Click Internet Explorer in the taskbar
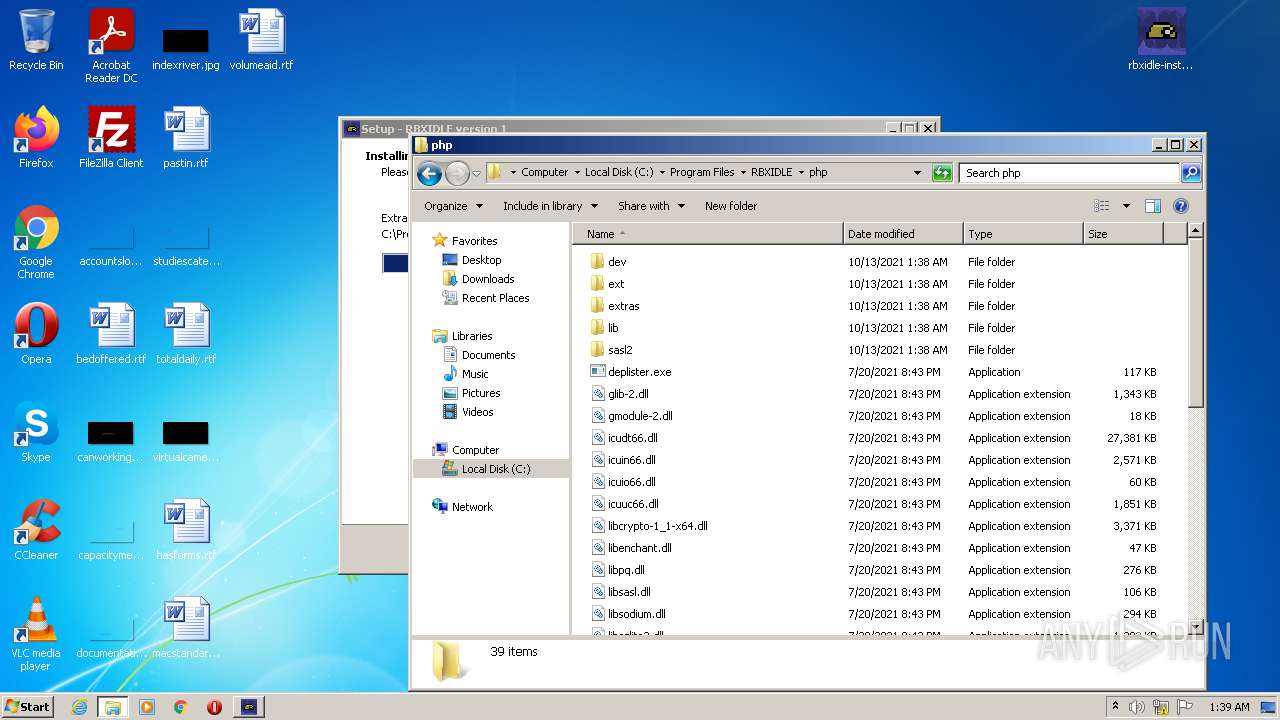Image resolution: width=1280 pixels, height=720 pixels. [79, 707]
